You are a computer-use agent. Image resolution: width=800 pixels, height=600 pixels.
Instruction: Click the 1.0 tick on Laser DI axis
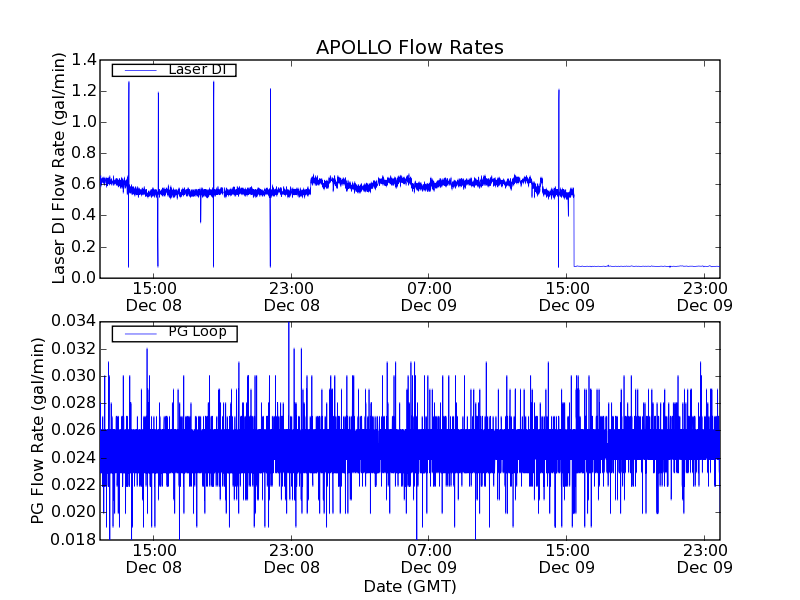point(84,122)
